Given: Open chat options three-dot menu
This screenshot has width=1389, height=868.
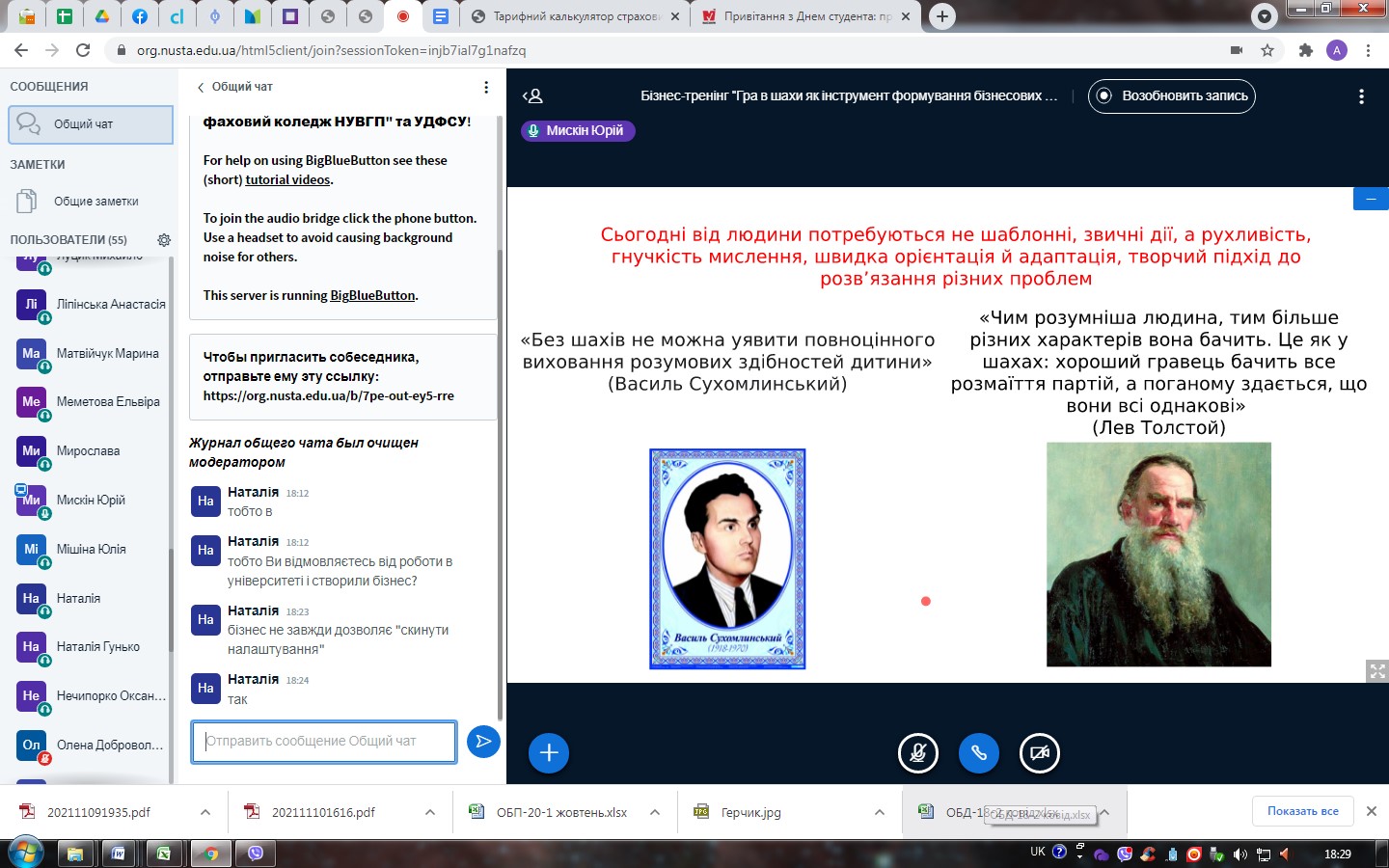Looking at the screenshot, I should (x=486, y=87).
